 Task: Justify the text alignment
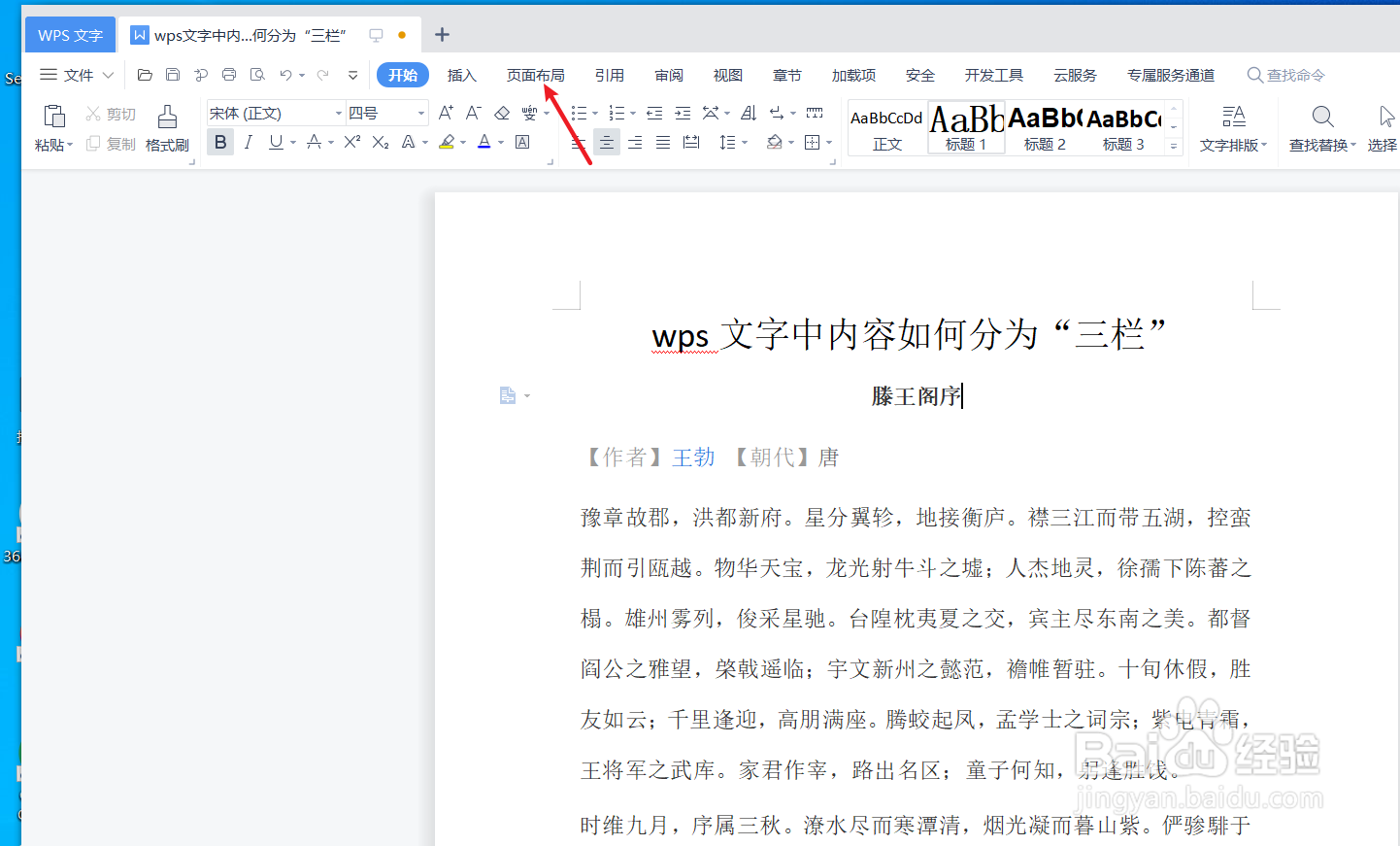pos(663,143)
